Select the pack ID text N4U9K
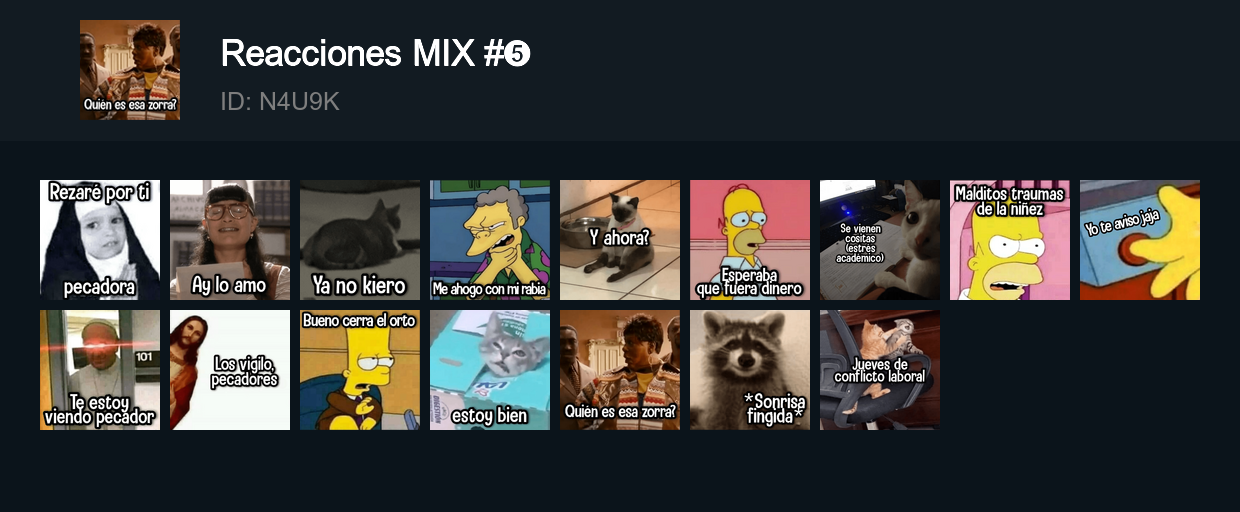The height and width of the screenshot is (512, 1240). pos(280,101)
